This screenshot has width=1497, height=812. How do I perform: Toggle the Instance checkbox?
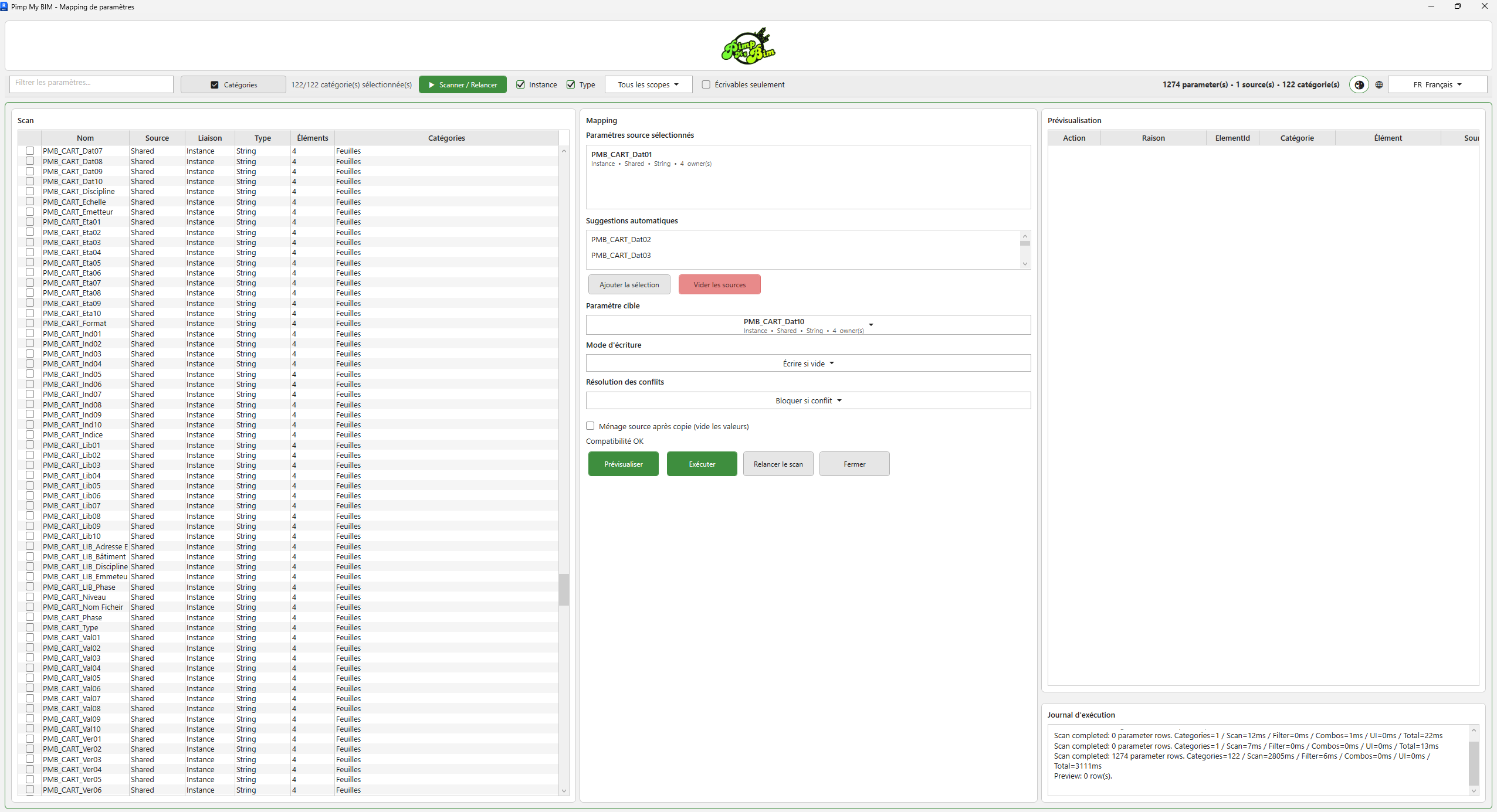tap(520, 84)
